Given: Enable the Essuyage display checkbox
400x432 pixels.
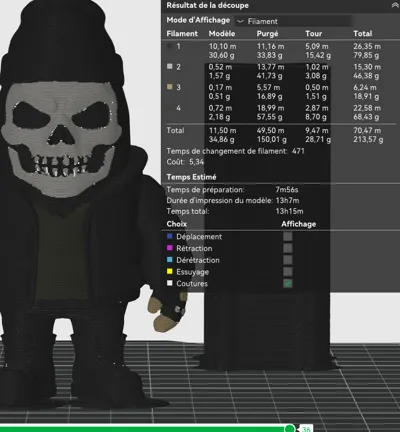Looking at the screenshot, I should pyautogui.click(x=287, y=272).
